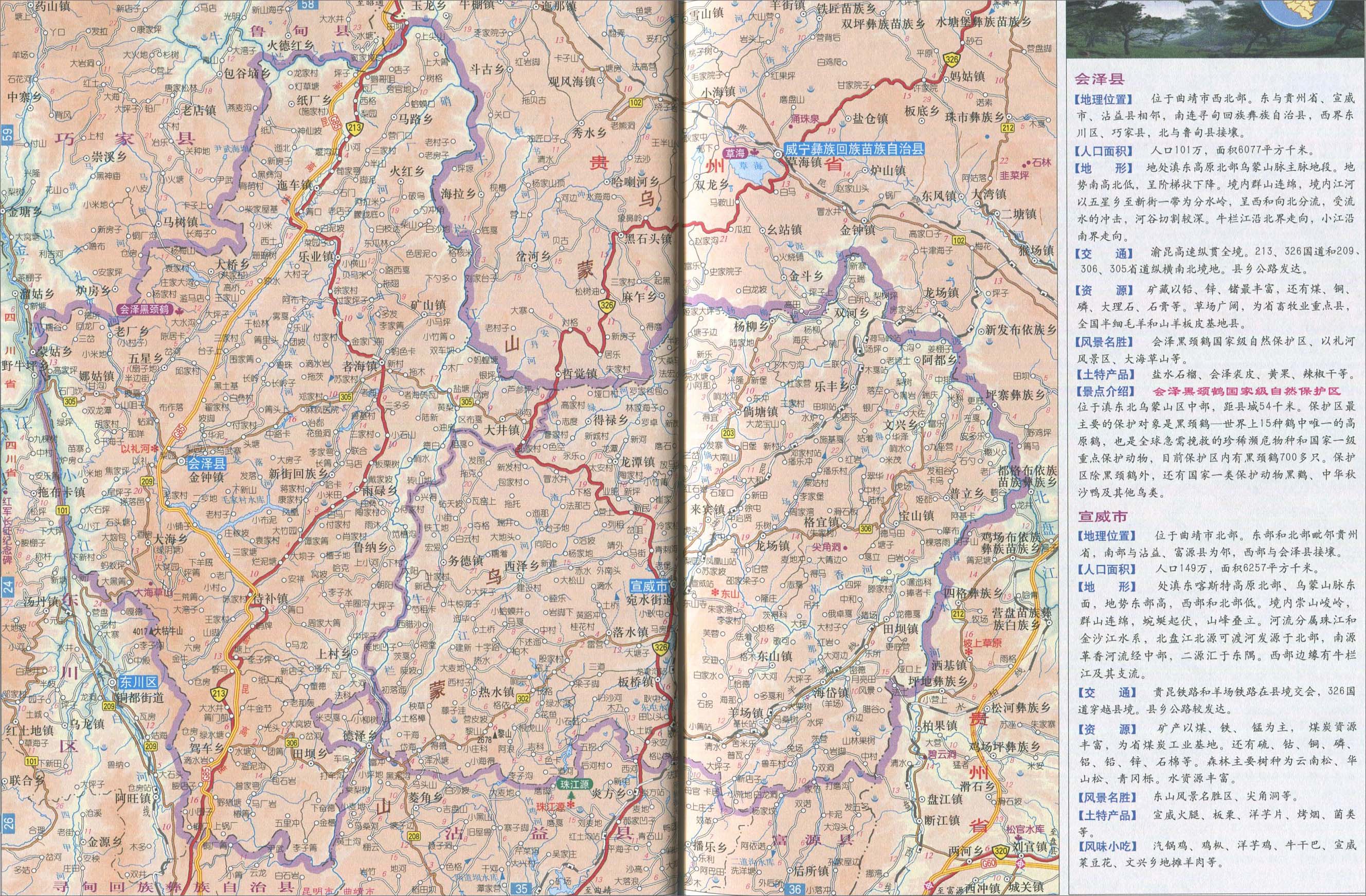The height and width of the screenshot is (896, 1366).
Task: Click the 哲觉镇 town label
Action: pyautogui.click(x=580, y=373)
